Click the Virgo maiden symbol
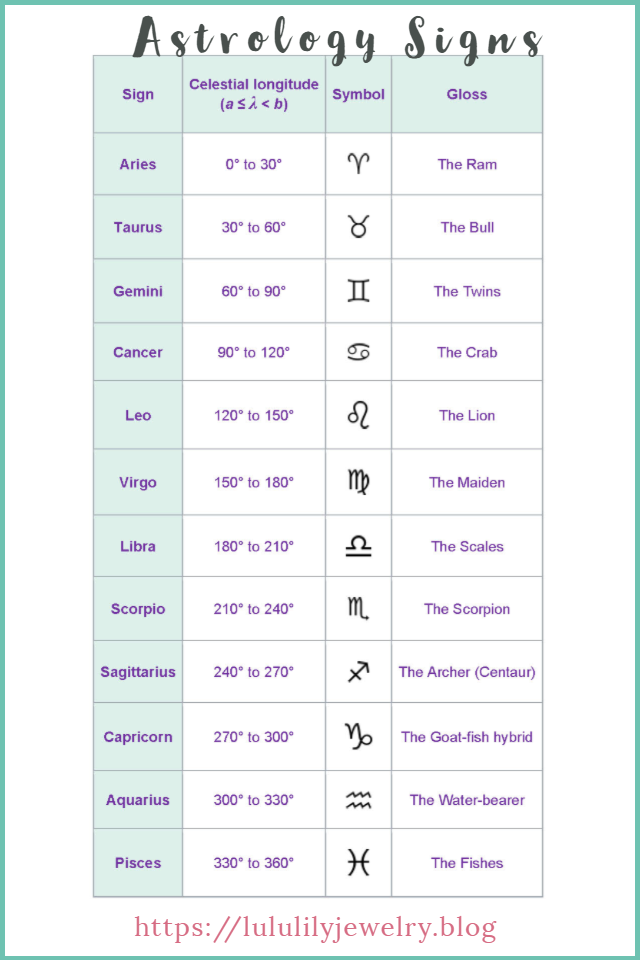This screenshot has height=960, width=640. (x=358, y=482)
